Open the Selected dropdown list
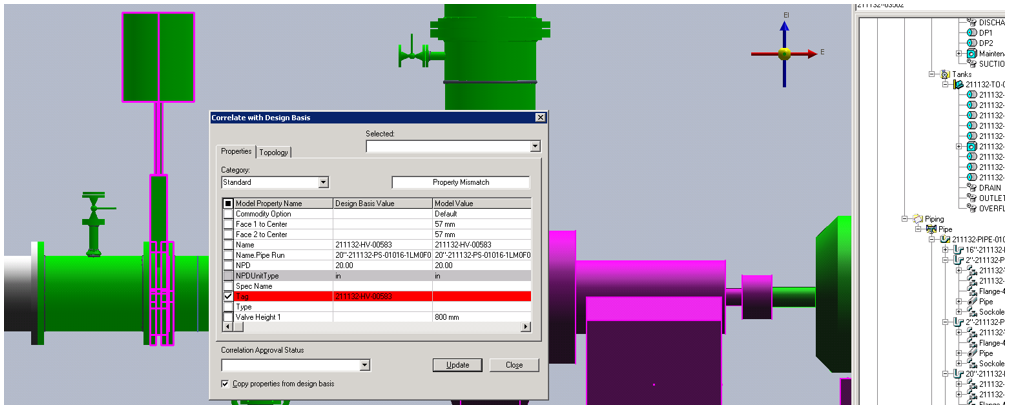 pos(535,146)
